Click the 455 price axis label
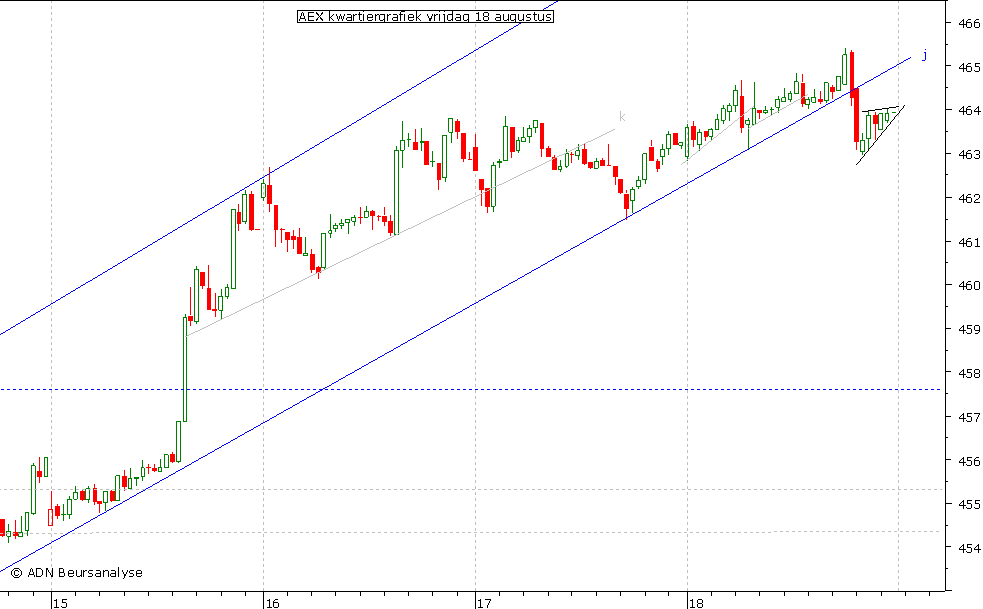Viewport: 983px width, 609px height. point(969,504)
